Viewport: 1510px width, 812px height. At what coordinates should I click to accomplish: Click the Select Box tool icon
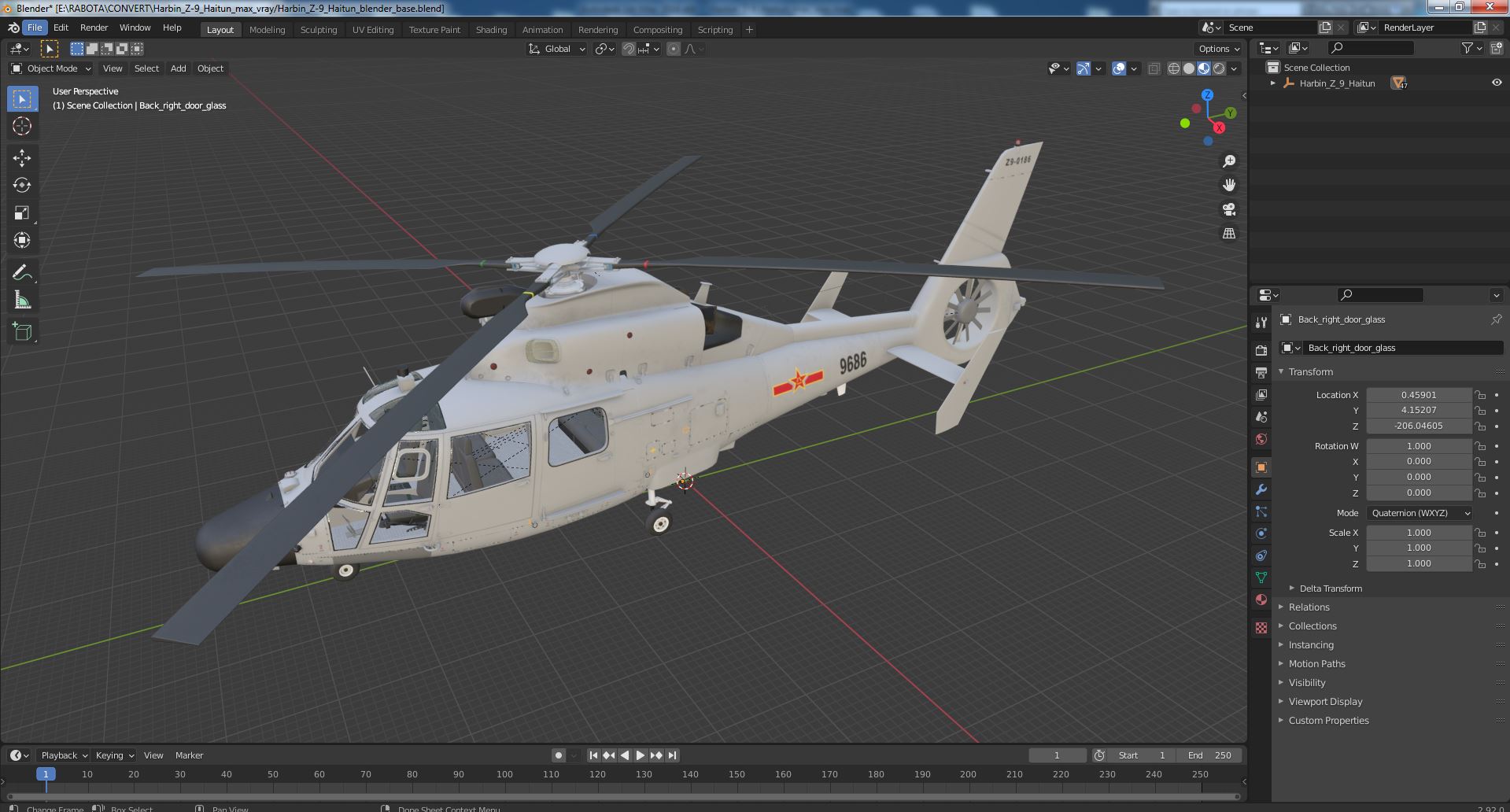click(x=22, y=99)
